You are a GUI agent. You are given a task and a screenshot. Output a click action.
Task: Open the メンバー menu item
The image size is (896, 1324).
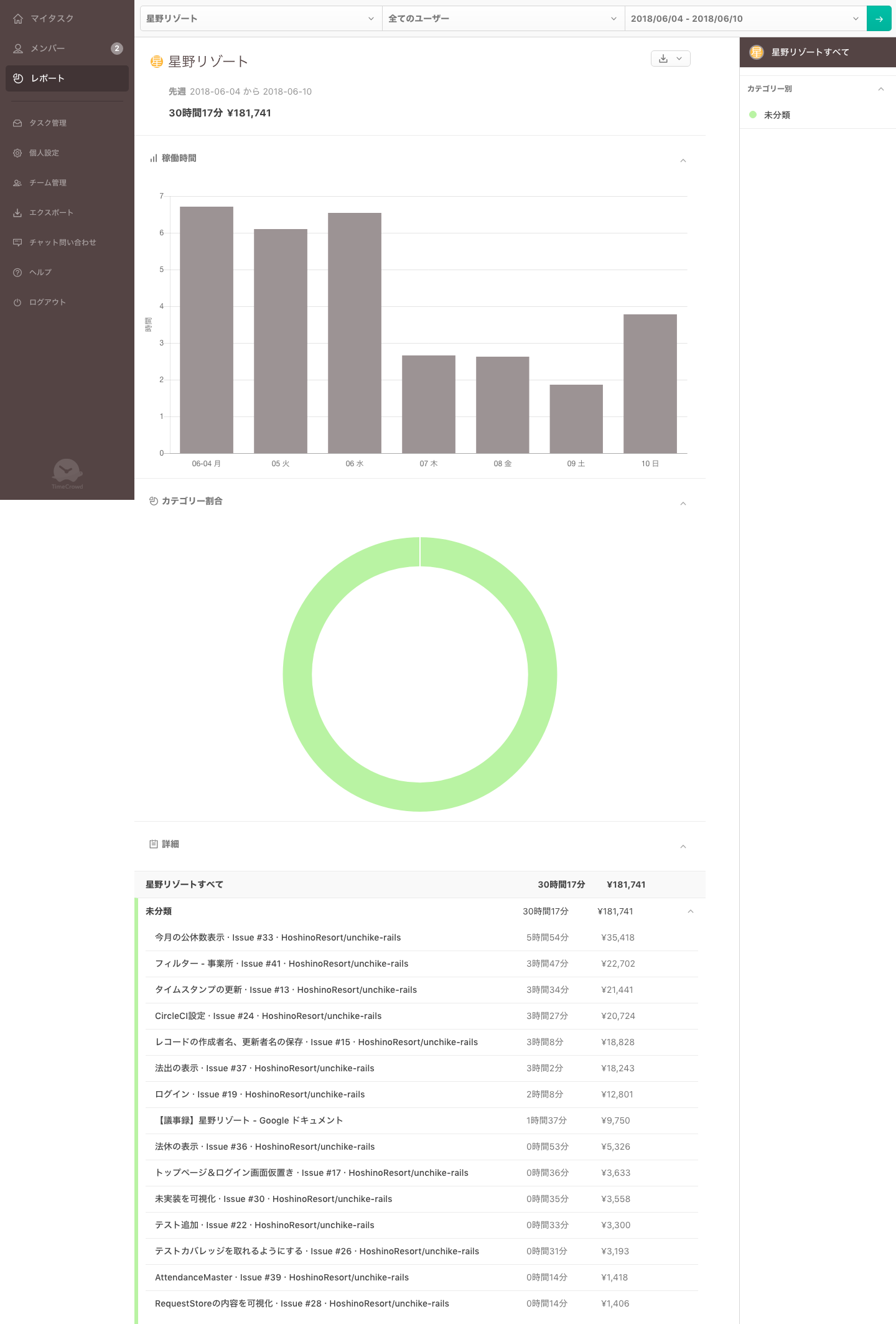tap(67, 49)
